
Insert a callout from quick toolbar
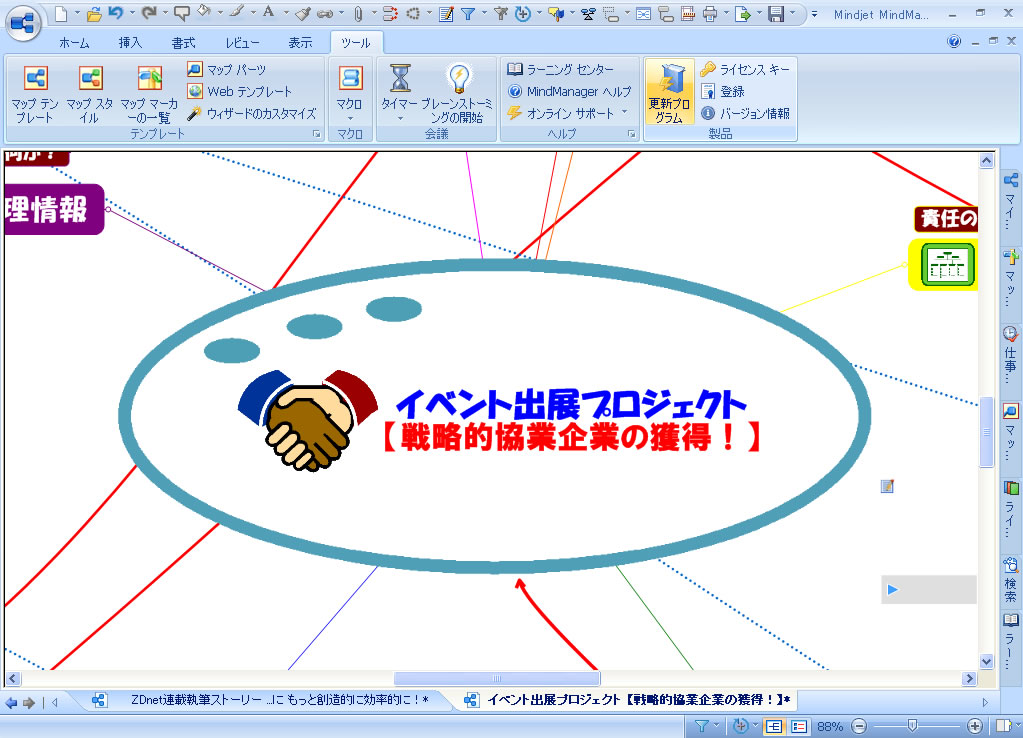[182, 13]
